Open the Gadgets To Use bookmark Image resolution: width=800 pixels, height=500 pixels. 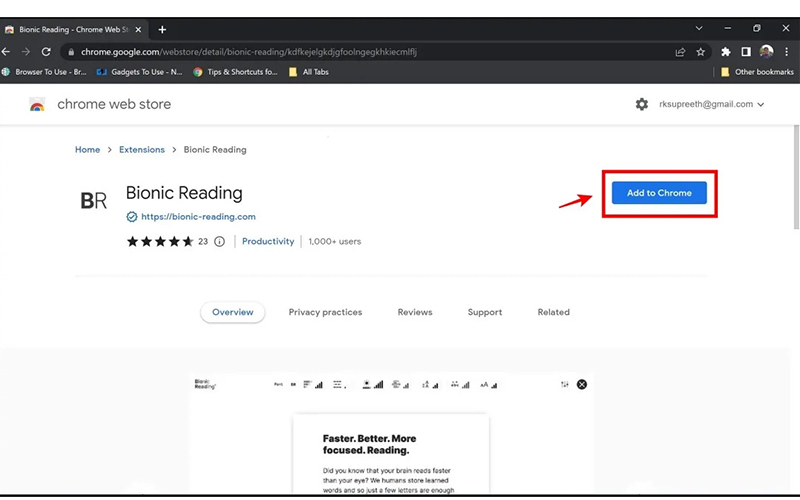click(x=140, y=72)
